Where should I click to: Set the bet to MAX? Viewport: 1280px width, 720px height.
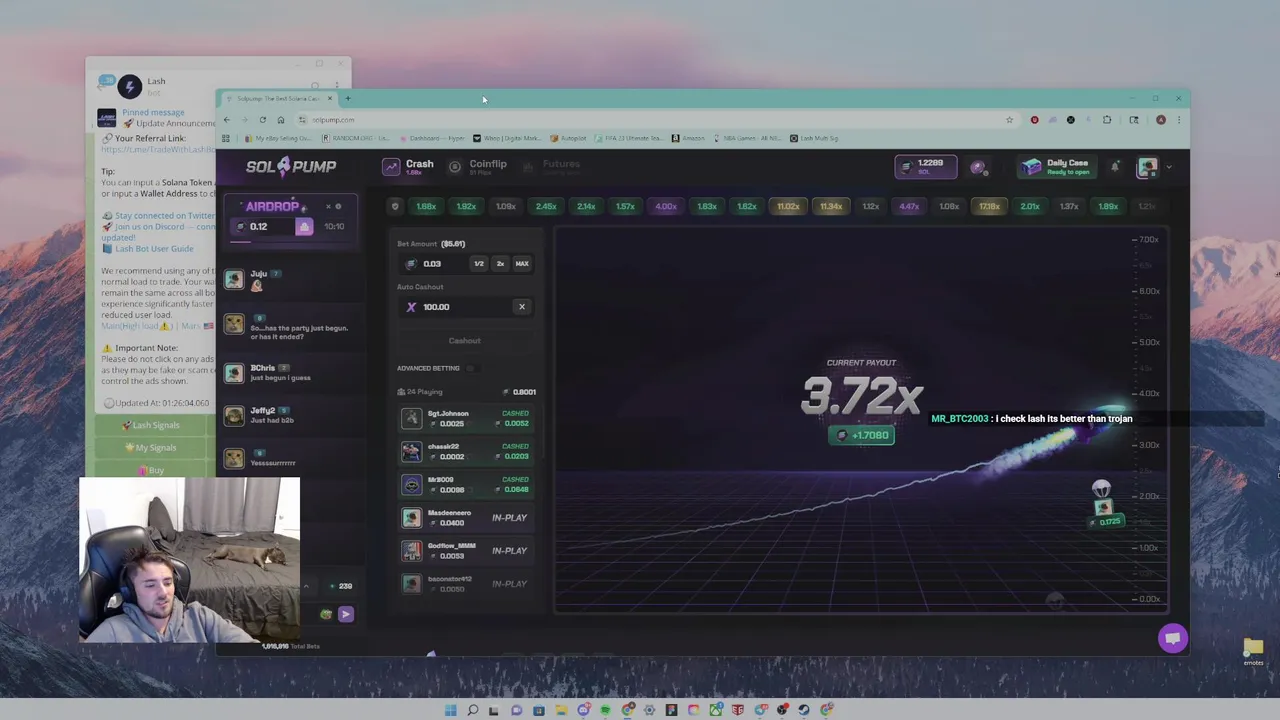(522, 264)
